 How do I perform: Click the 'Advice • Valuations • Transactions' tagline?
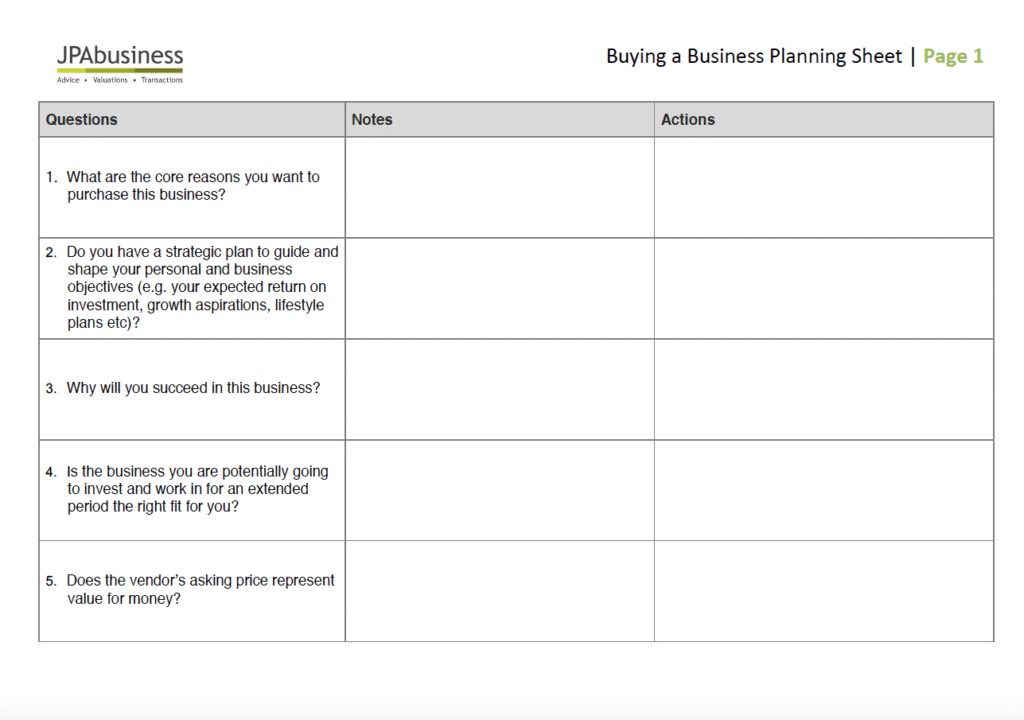[x=120, y=80]
